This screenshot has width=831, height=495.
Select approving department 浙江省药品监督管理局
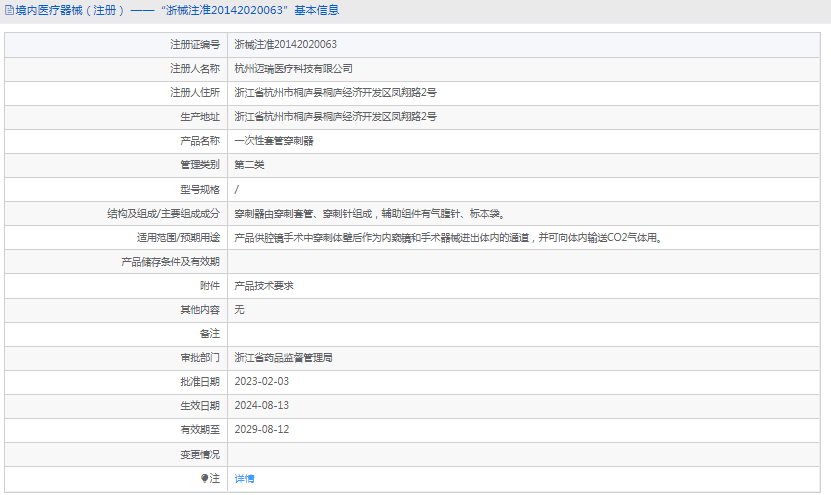pyautogui.click(x=284, y=358)
